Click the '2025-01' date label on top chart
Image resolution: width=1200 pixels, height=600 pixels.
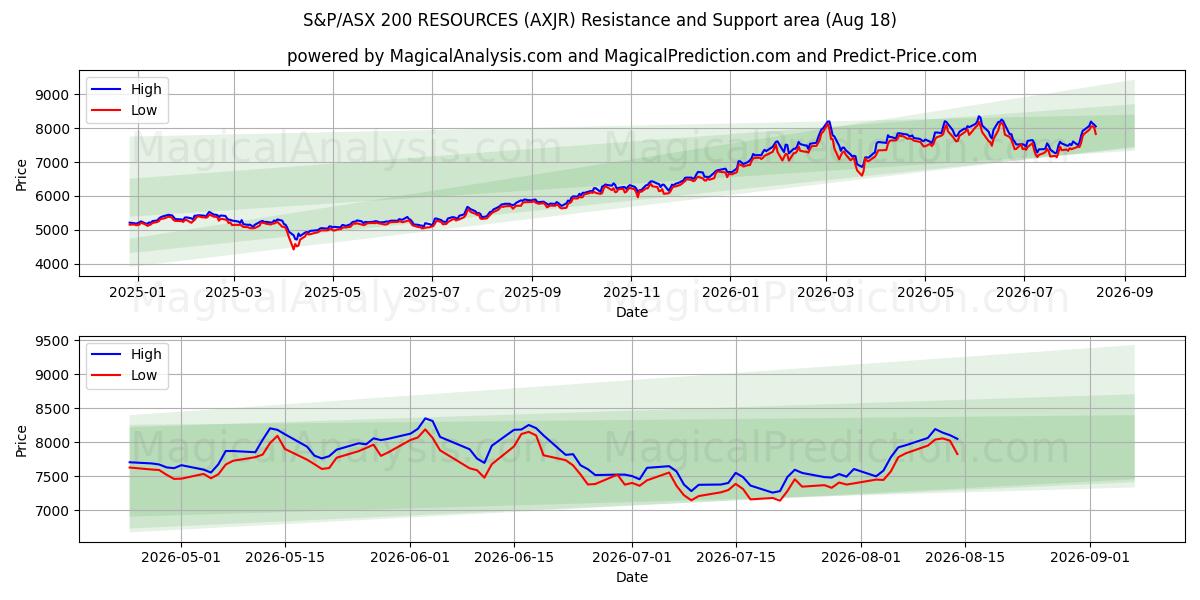[137, 292]
